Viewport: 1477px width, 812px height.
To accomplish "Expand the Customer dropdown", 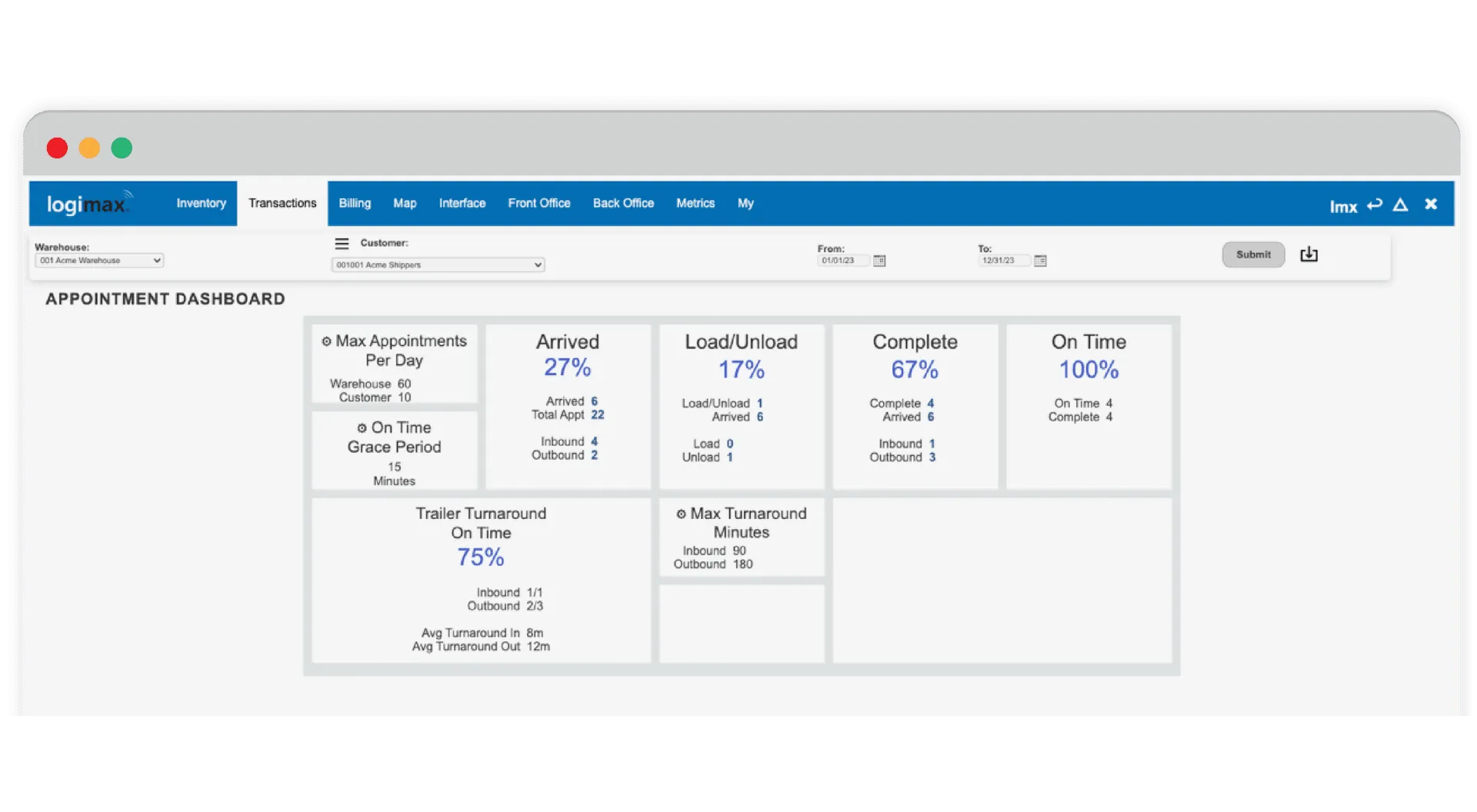I will click(x=438, y=265).
